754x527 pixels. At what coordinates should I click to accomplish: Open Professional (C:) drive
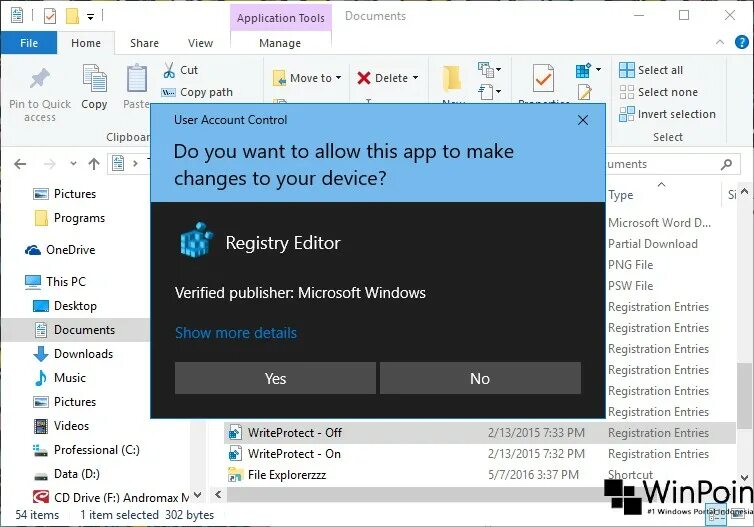87,450
